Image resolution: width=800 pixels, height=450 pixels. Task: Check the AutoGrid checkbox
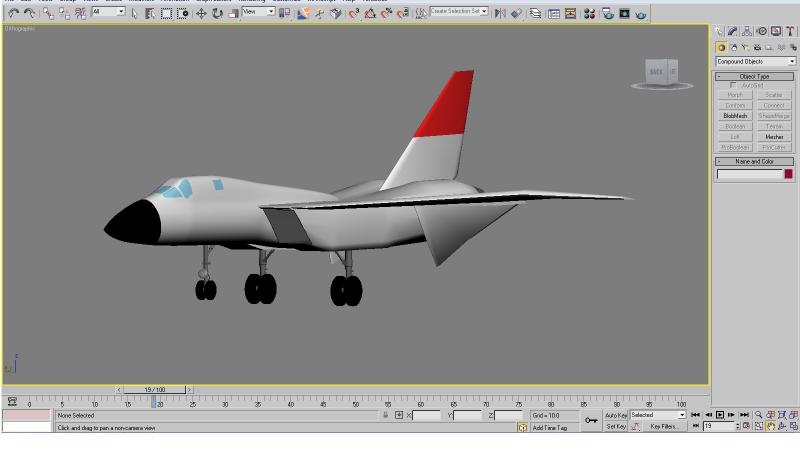coord(734,85)
